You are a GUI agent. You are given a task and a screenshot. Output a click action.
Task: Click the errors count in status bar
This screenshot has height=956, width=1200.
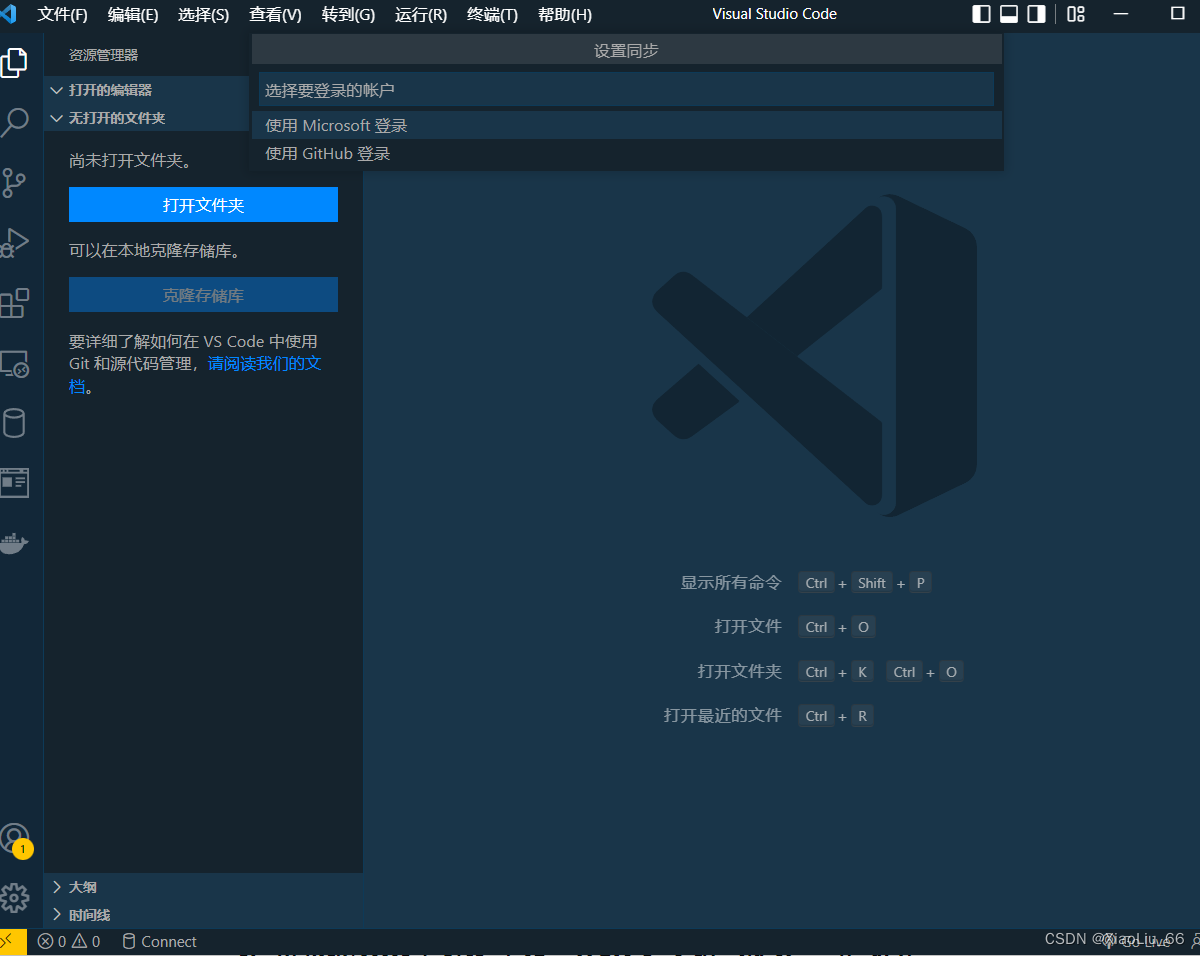point(52,941)
